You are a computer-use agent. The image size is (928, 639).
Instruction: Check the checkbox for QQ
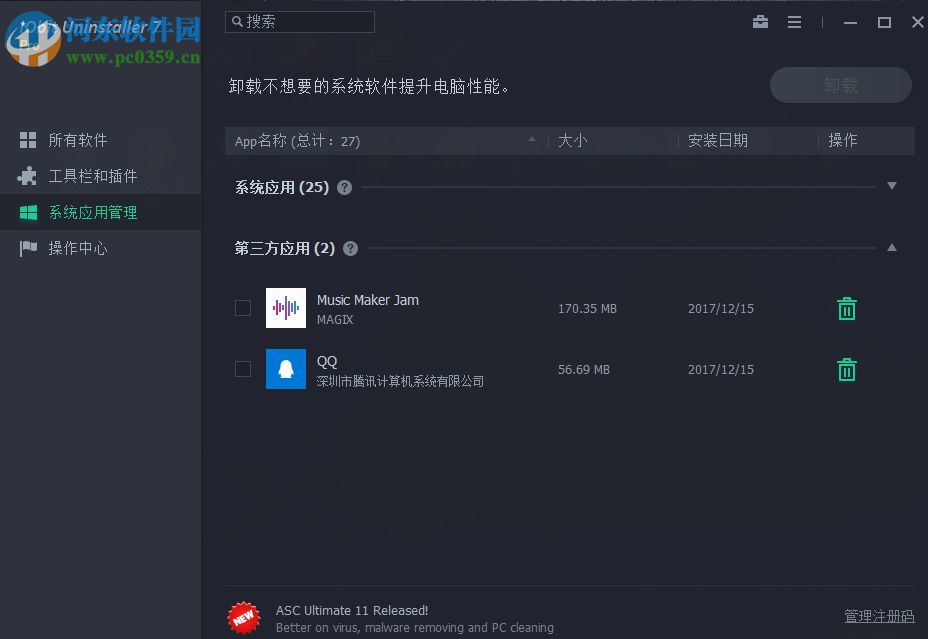click(242, 369)
